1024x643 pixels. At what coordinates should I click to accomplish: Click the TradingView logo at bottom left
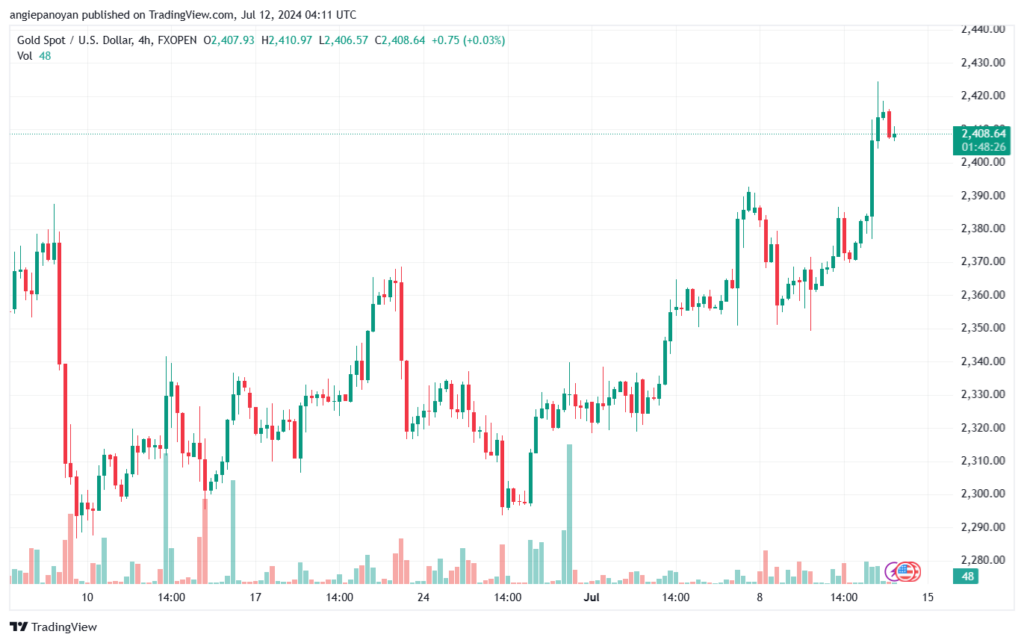[54, 627]
